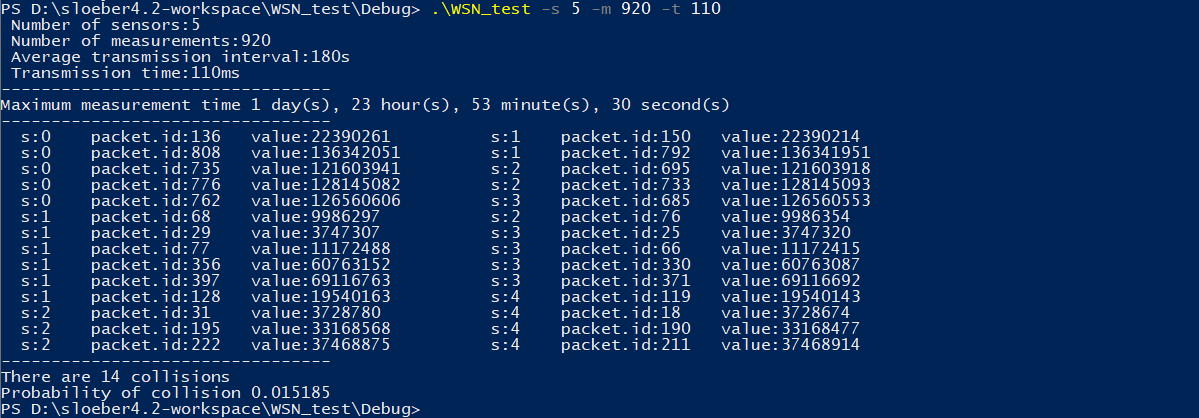Screen dimensions: 1199x418
Task: Click the "There are 14 collisions" line
Action: tap(115, 377)
